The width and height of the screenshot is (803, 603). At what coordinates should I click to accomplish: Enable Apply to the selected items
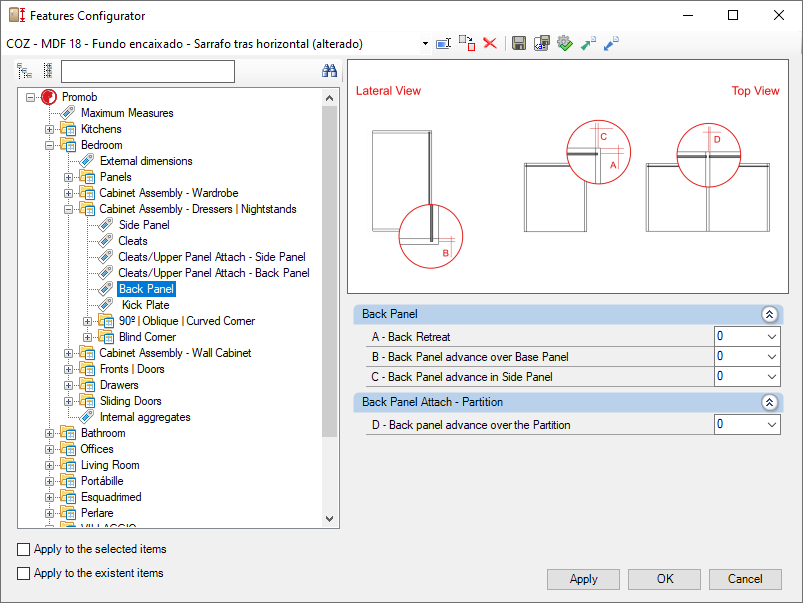tap(24, 549)
